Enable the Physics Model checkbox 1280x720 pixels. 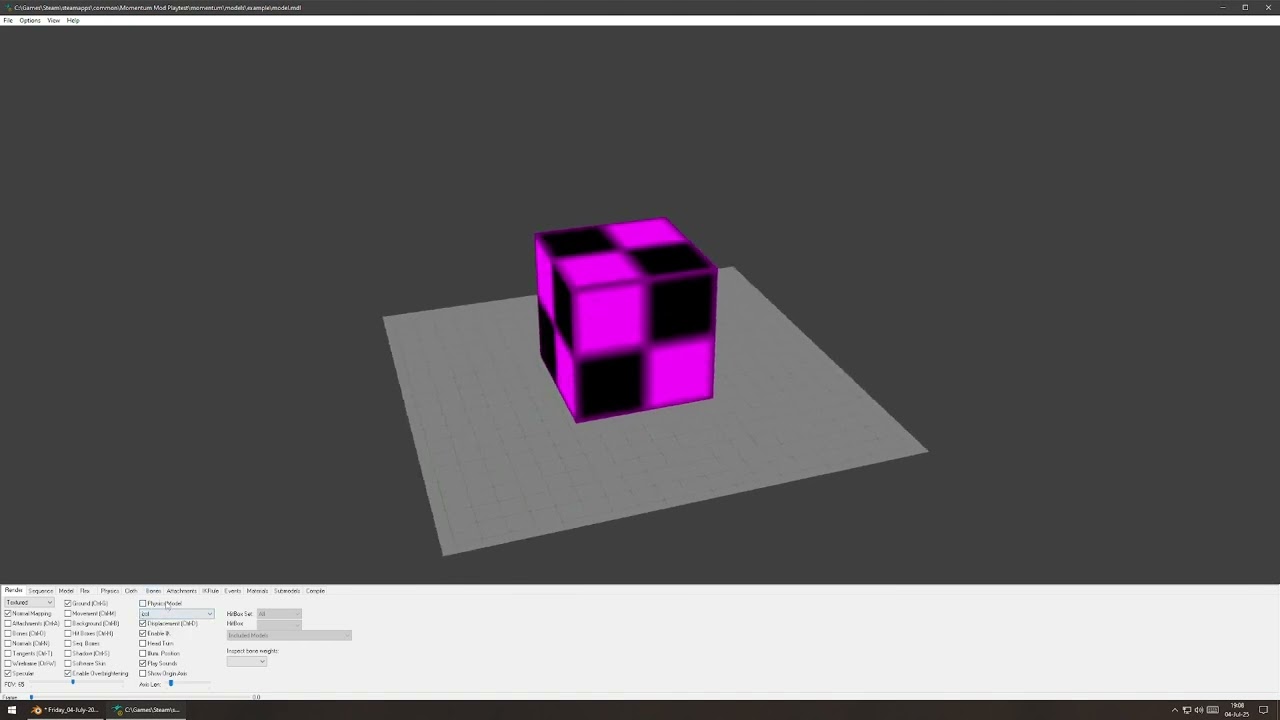[x=143, y=604]
